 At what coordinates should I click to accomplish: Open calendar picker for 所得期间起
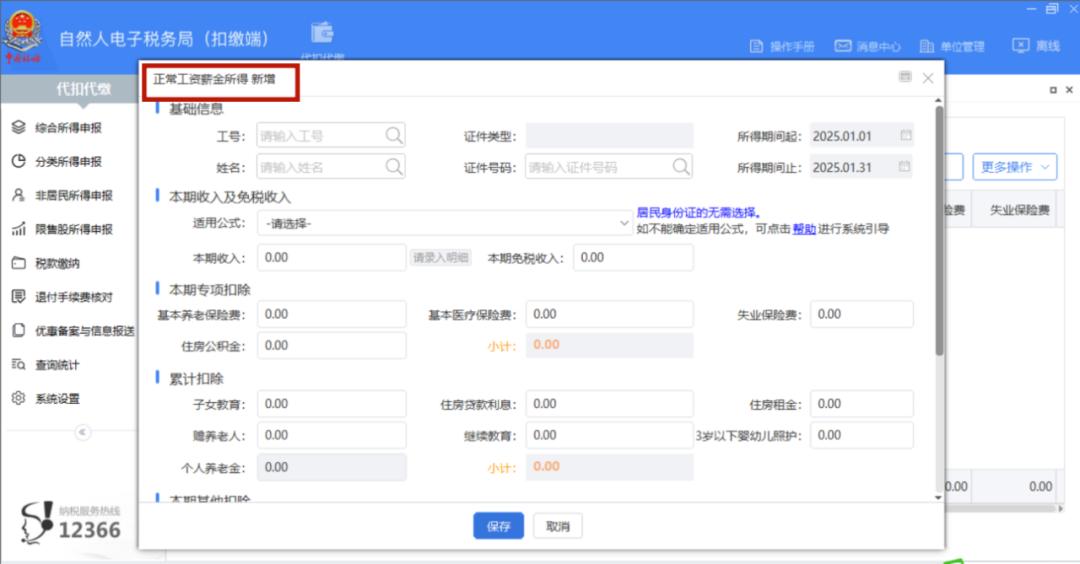905,136
